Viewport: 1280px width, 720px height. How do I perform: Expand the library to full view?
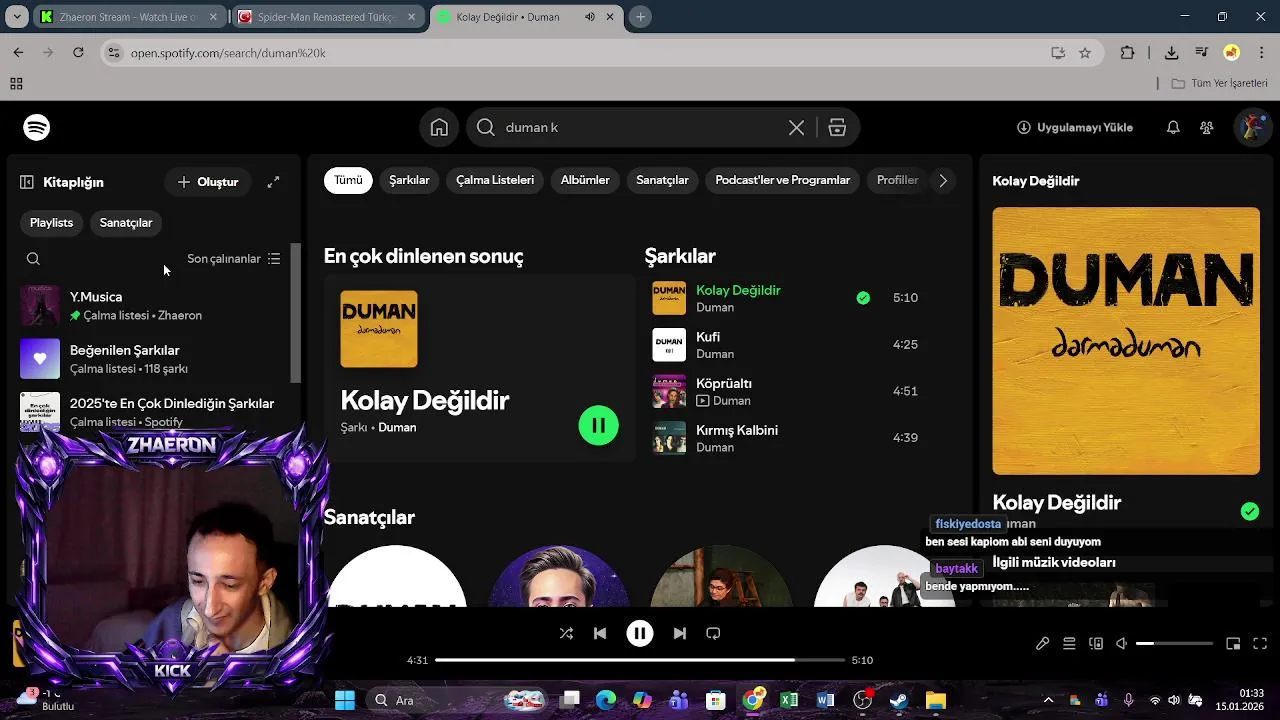coord(273,182)
